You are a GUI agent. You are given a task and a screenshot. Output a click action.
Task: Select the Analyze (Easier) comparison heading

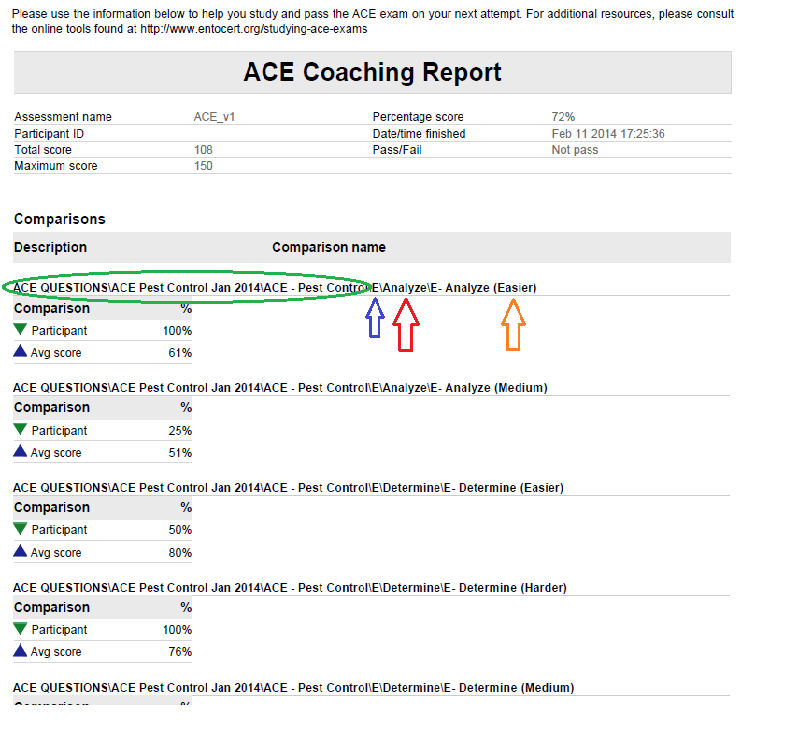(x=275, y=288)
